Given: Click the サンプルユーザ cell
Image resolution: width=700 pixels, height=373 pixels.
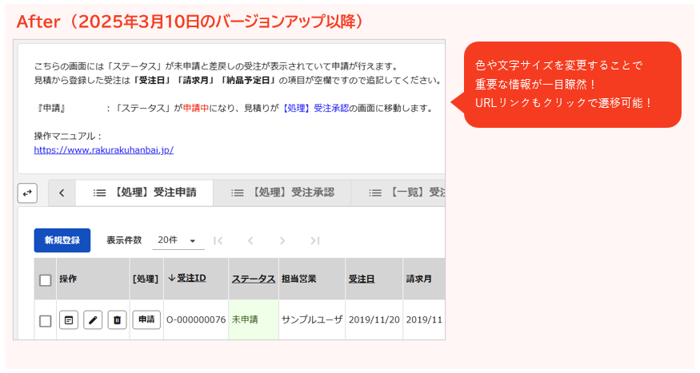Looking at the screenshot, I should (312, 319).
